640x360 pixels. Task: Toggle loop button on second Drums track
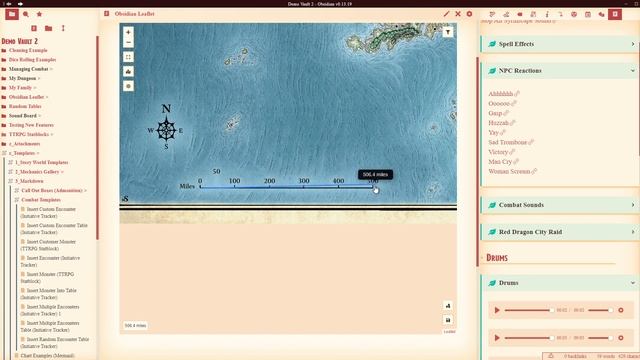pyautogui.click(x=621, y=338)
